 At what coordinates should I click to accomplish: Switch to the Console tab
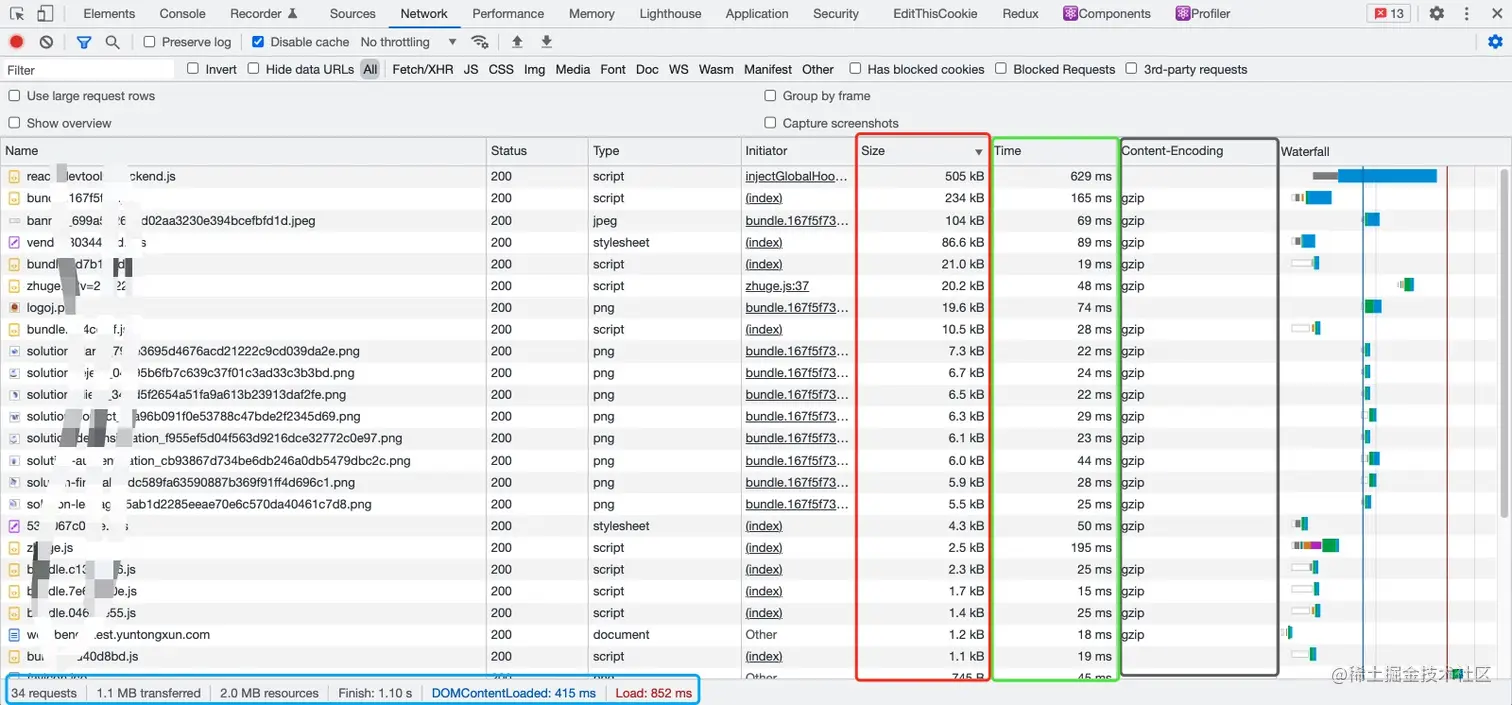(x=182, y=14)
